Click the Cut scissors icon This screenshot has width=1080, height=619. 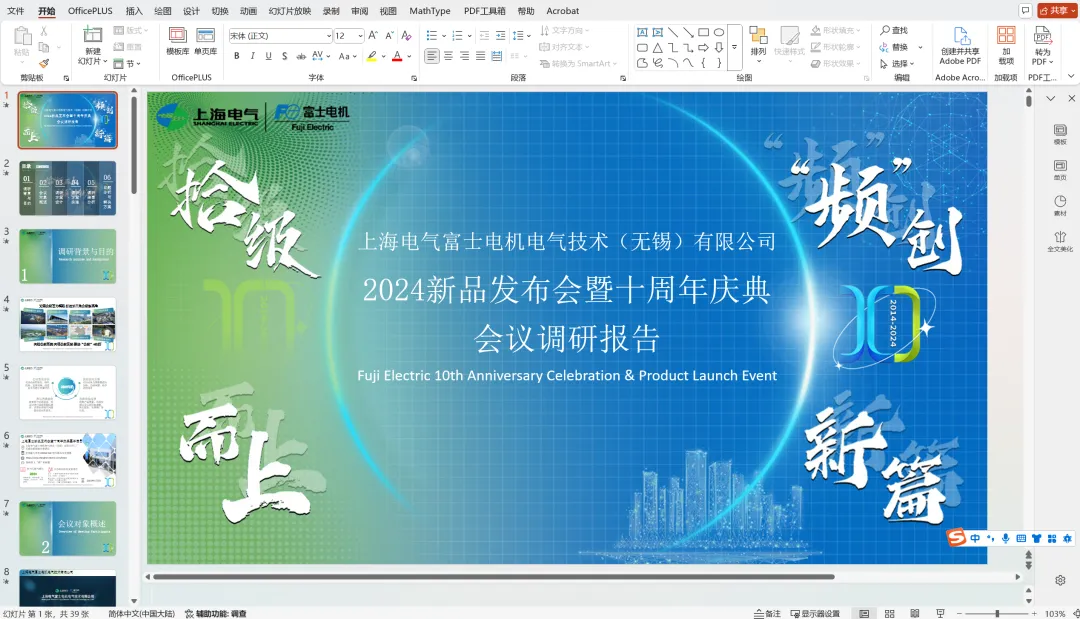click(44, 31)
